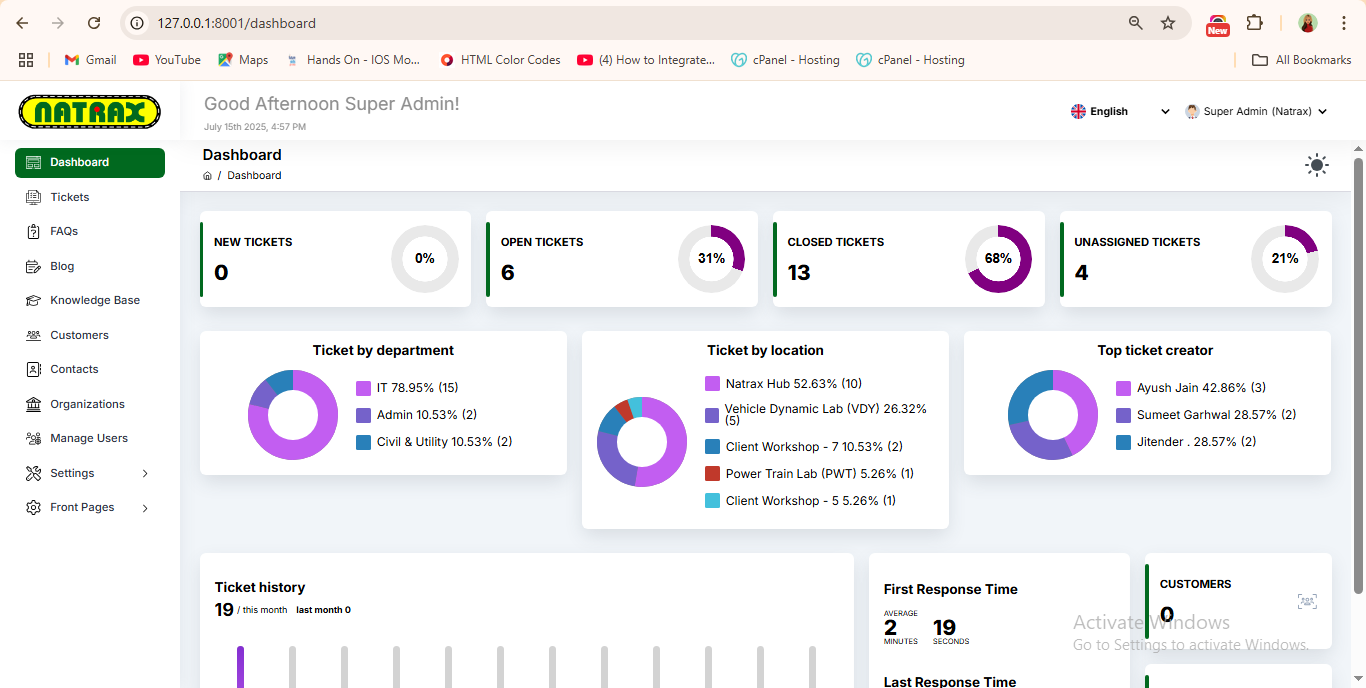Open the English language dropdown

(x=1119, y=112)
